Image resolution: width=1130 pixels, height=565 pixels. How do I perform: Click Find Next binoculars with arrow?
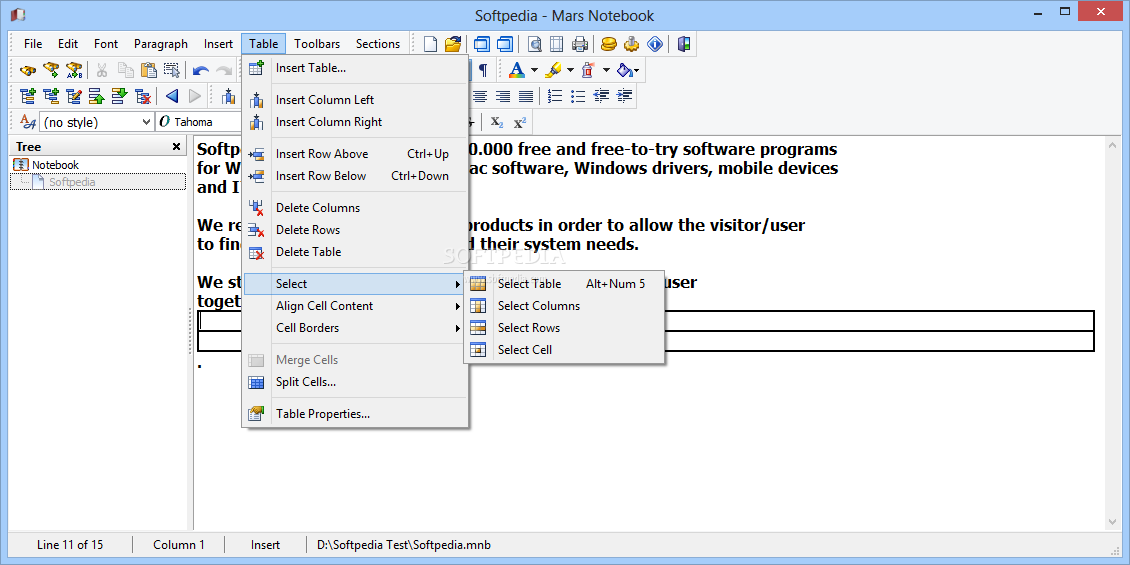51,71
